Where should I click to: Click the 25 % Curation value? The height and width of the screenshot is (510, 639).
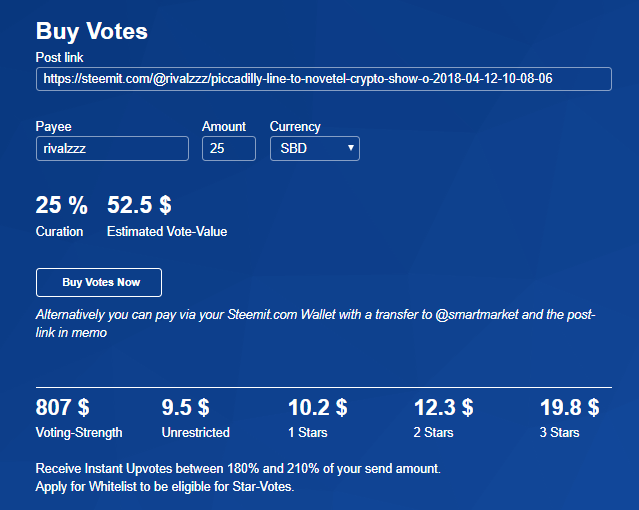pyautogui.click(x=62, y=205)
